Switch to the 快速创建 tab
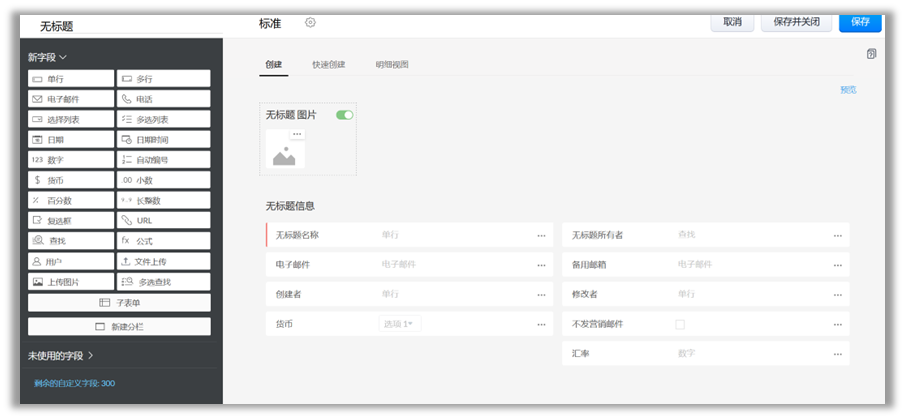Screen dimensions: 905x419 pyautogui.click(x=328, y=65)
